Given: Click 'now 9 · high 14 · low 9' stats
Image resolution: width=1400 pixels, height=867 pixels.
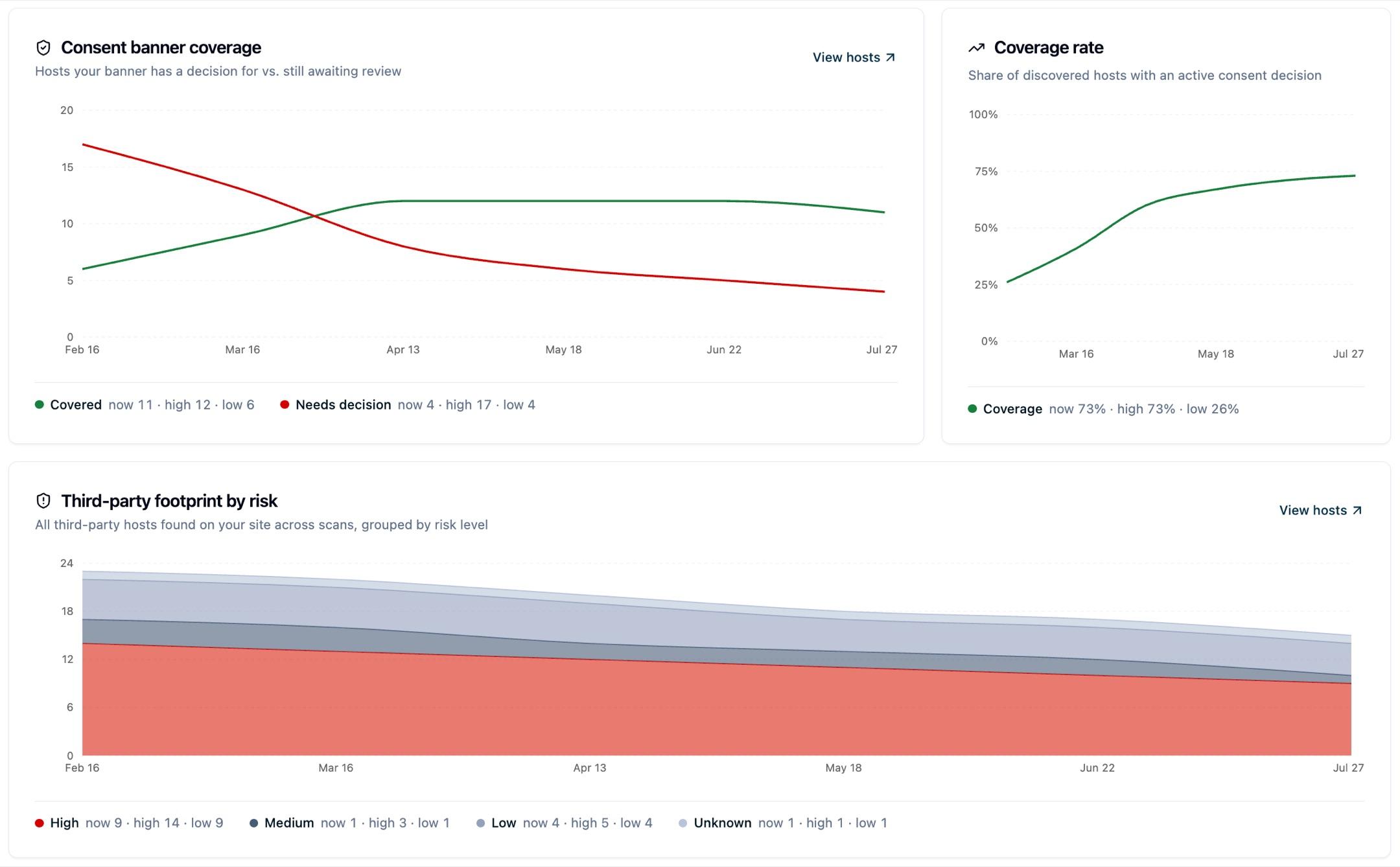Looking at the screenshot, I should coord(154,823).
